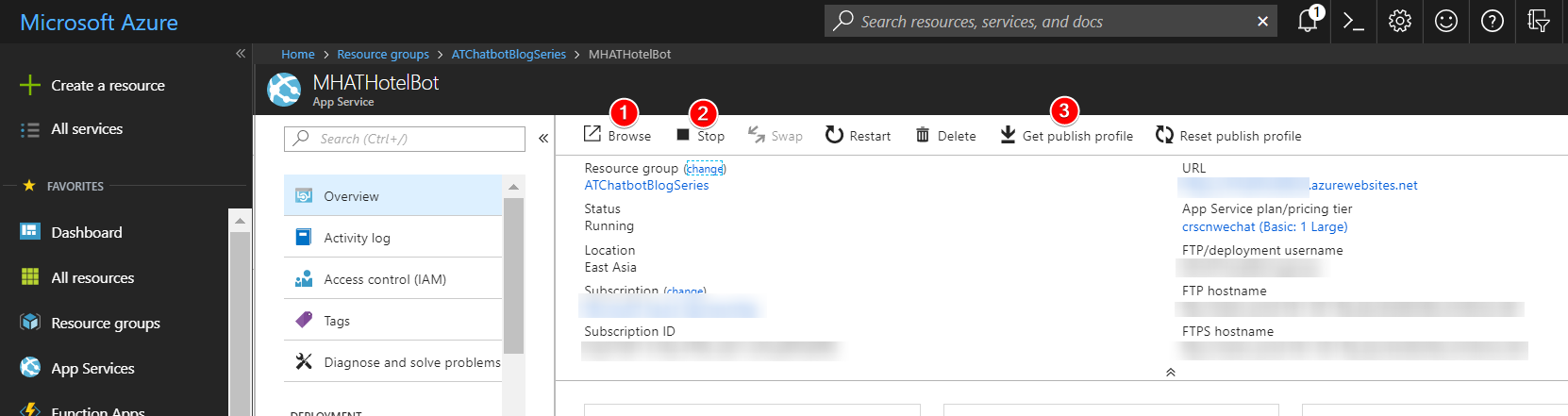Click Swap in the toolbar
Viewport: 1568px width, 416px height.
(776, 135)
